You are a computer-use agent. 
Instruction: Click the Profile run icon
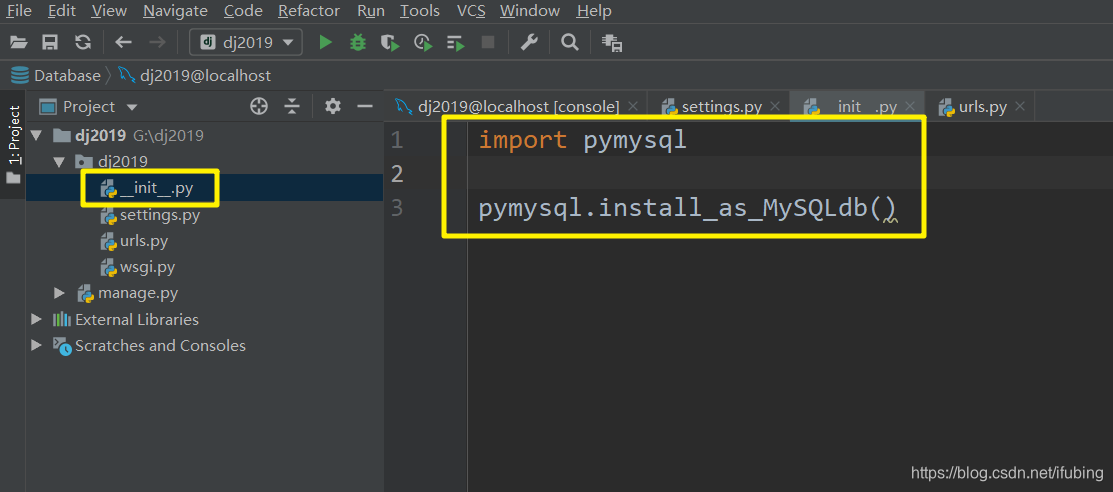(423, 43)
